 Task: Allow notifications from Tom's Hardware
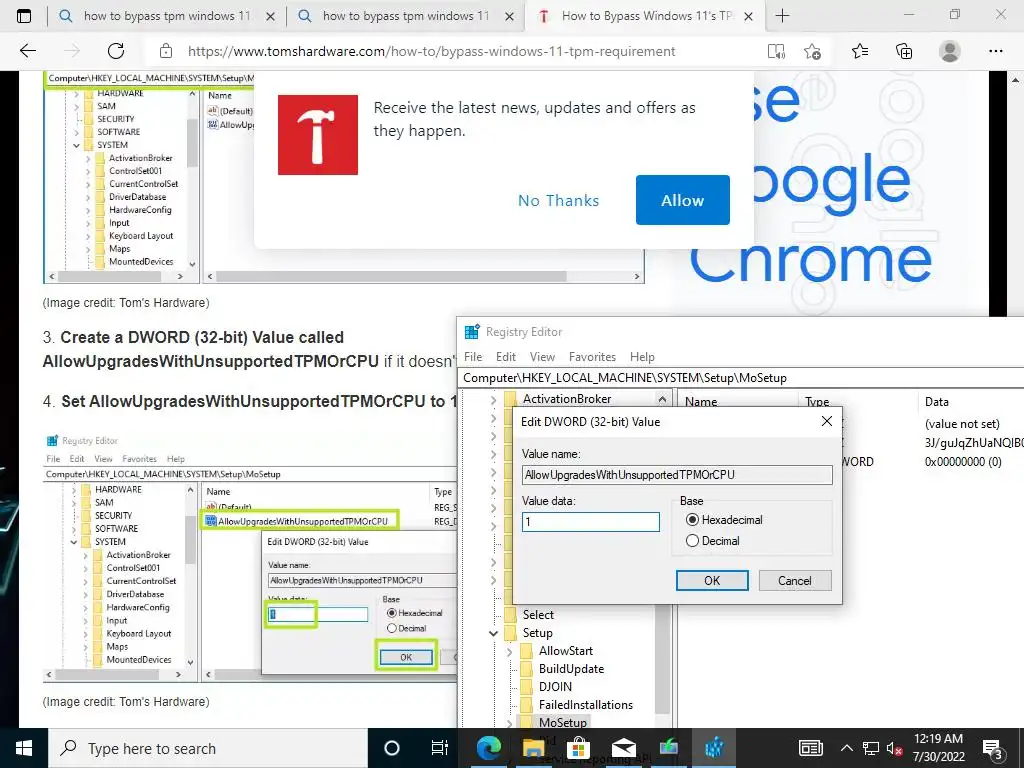682,200
